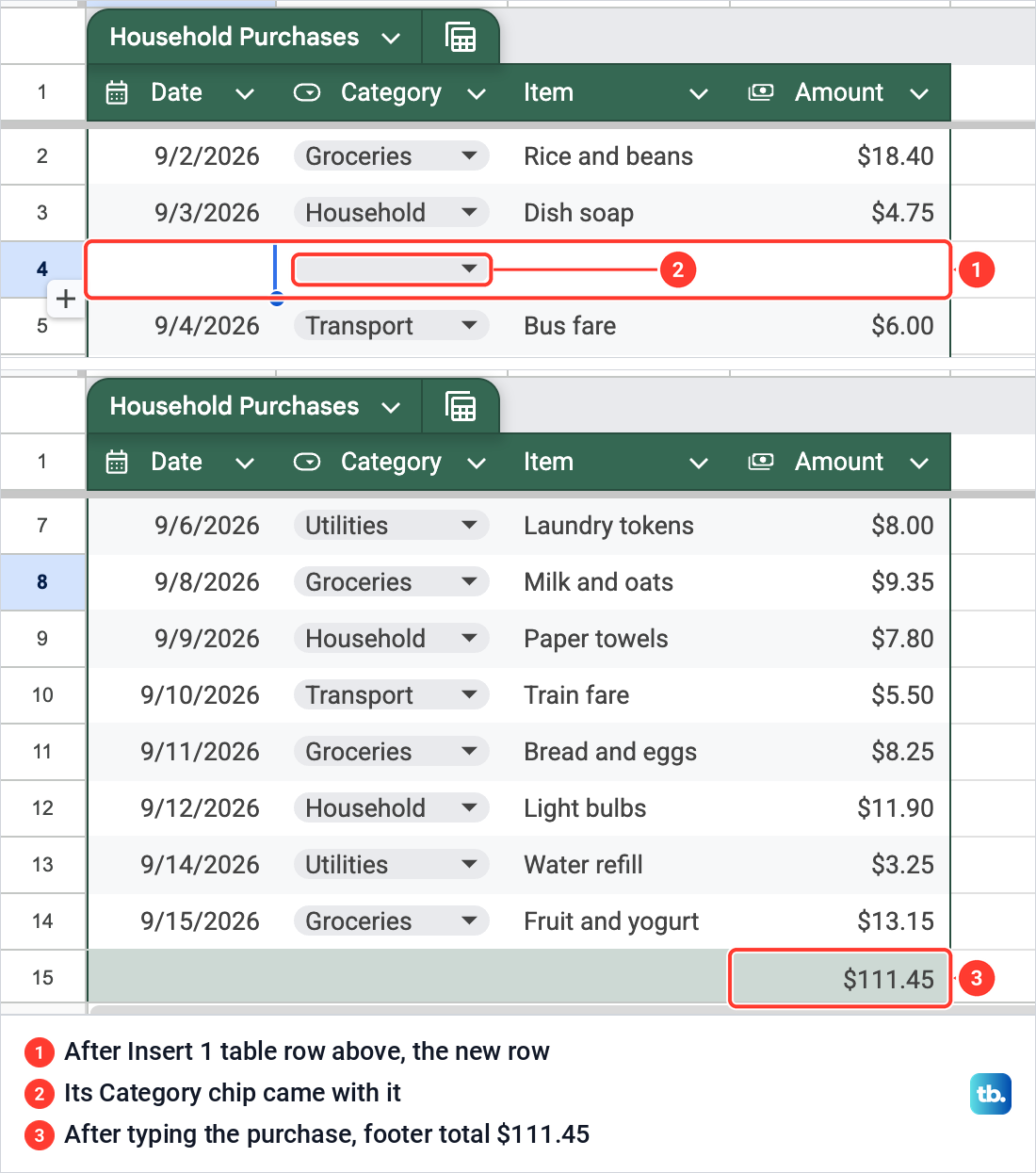Open the Household chip for Light bulbs
The width and height of the screenshot is (1036, 1173).
(x=391, y=808)
